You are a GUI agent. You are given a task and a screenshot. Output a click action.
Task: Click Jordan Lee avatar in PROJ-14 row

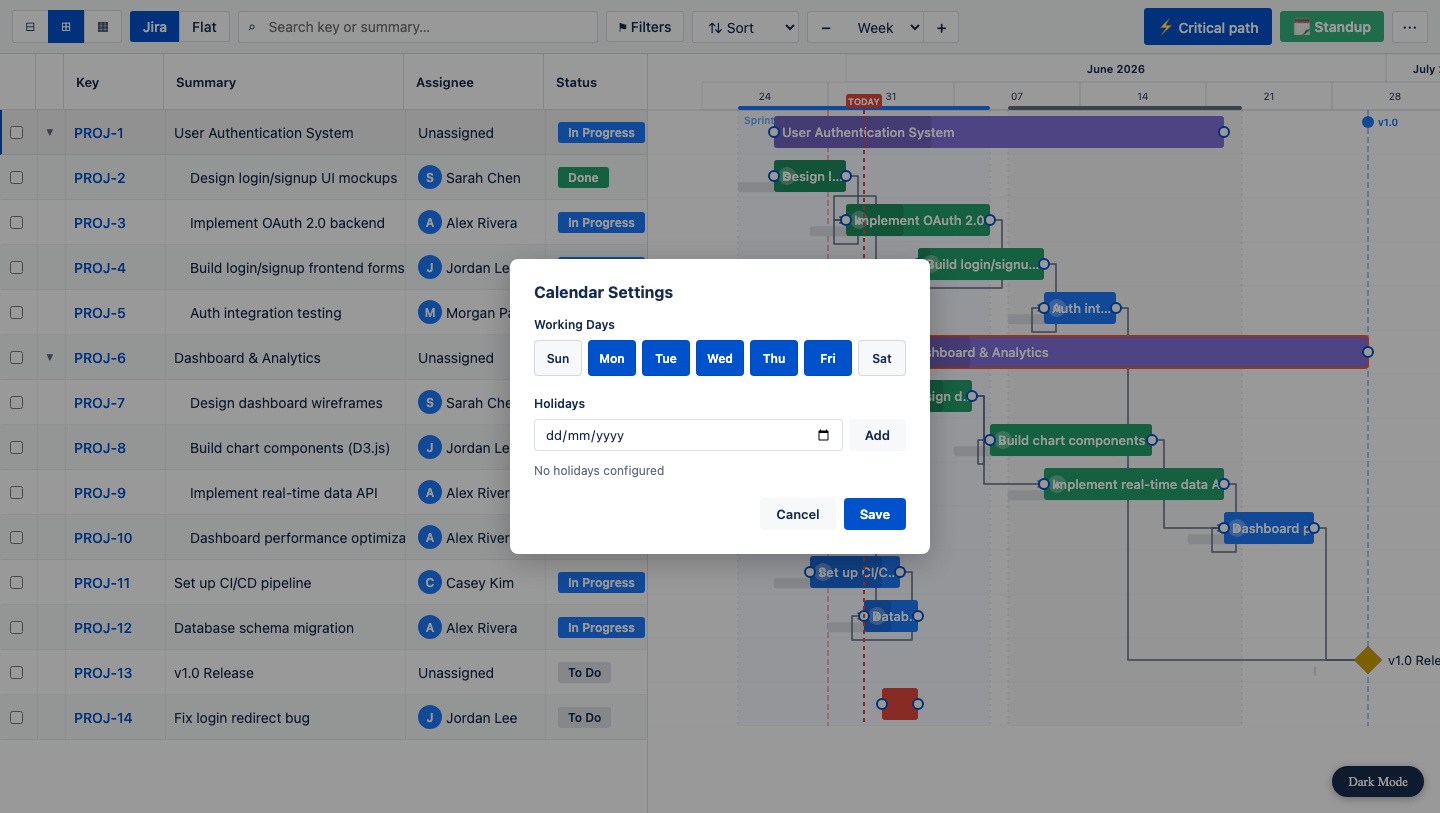point(430,718)
